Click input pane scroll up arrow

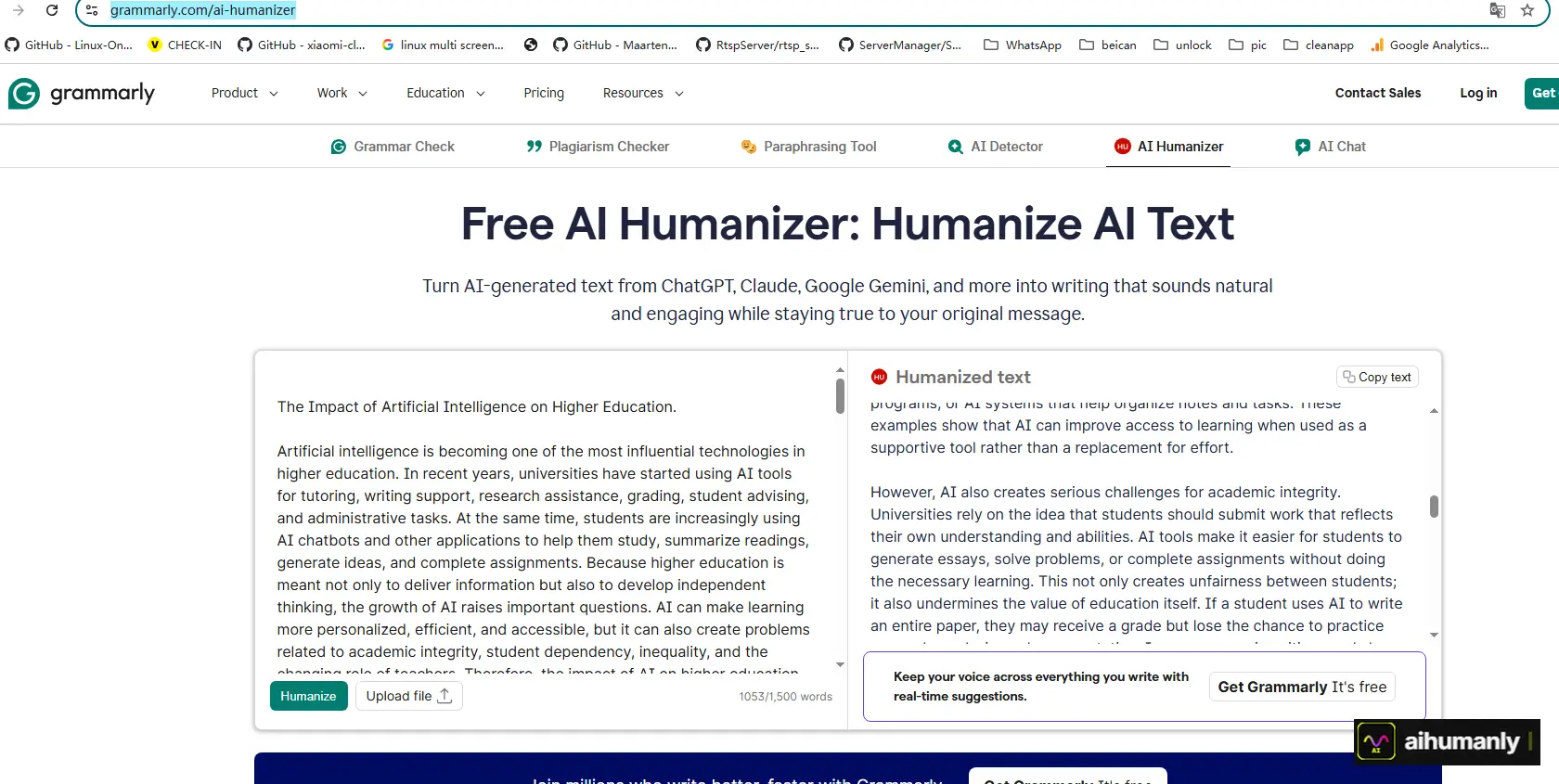(x=840, y=370)
